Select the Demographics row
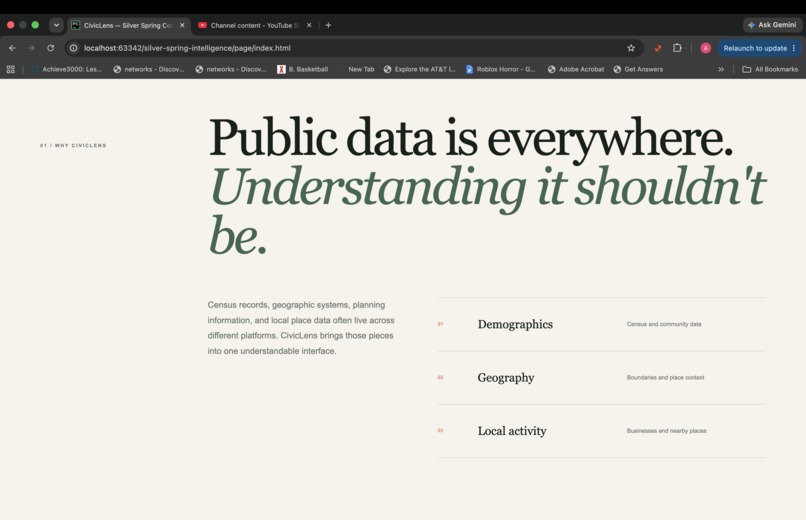The image size is (806, 520). (x=601, y=324)
